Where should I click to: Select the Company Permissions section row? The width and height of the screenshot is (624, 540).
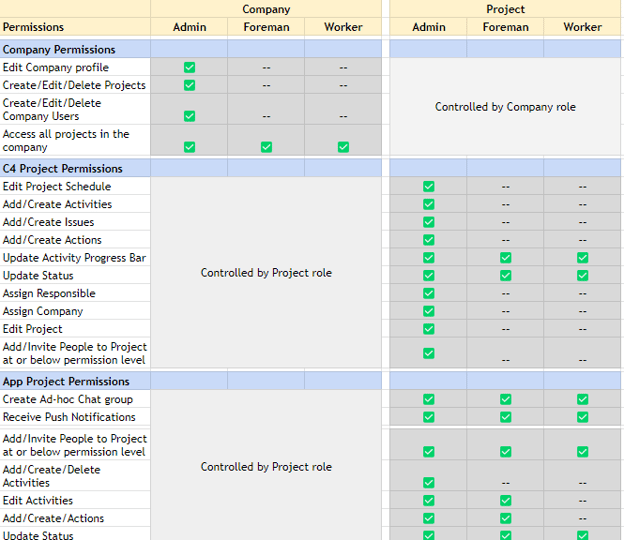[x=59, y=49]
